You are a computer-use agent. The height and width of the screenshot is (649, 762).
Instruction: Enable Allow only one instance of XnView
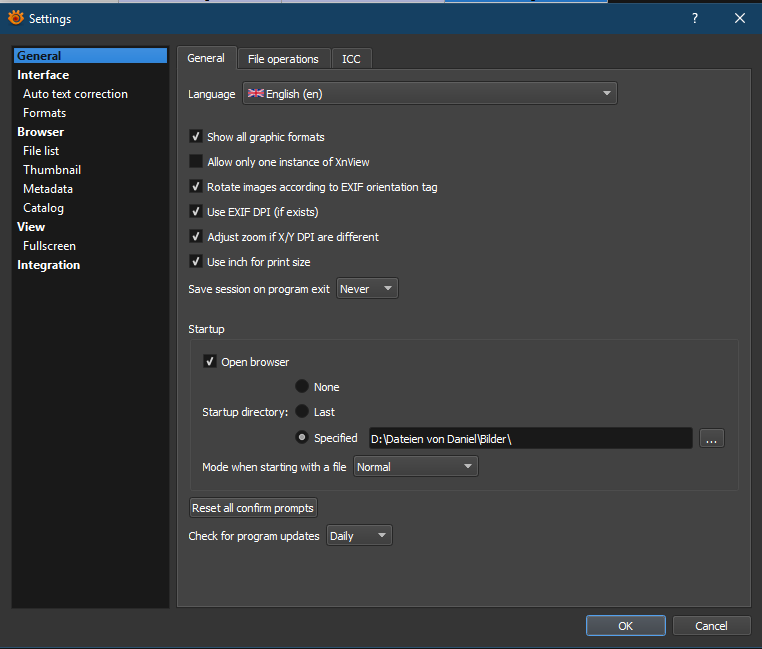[196, 161]
